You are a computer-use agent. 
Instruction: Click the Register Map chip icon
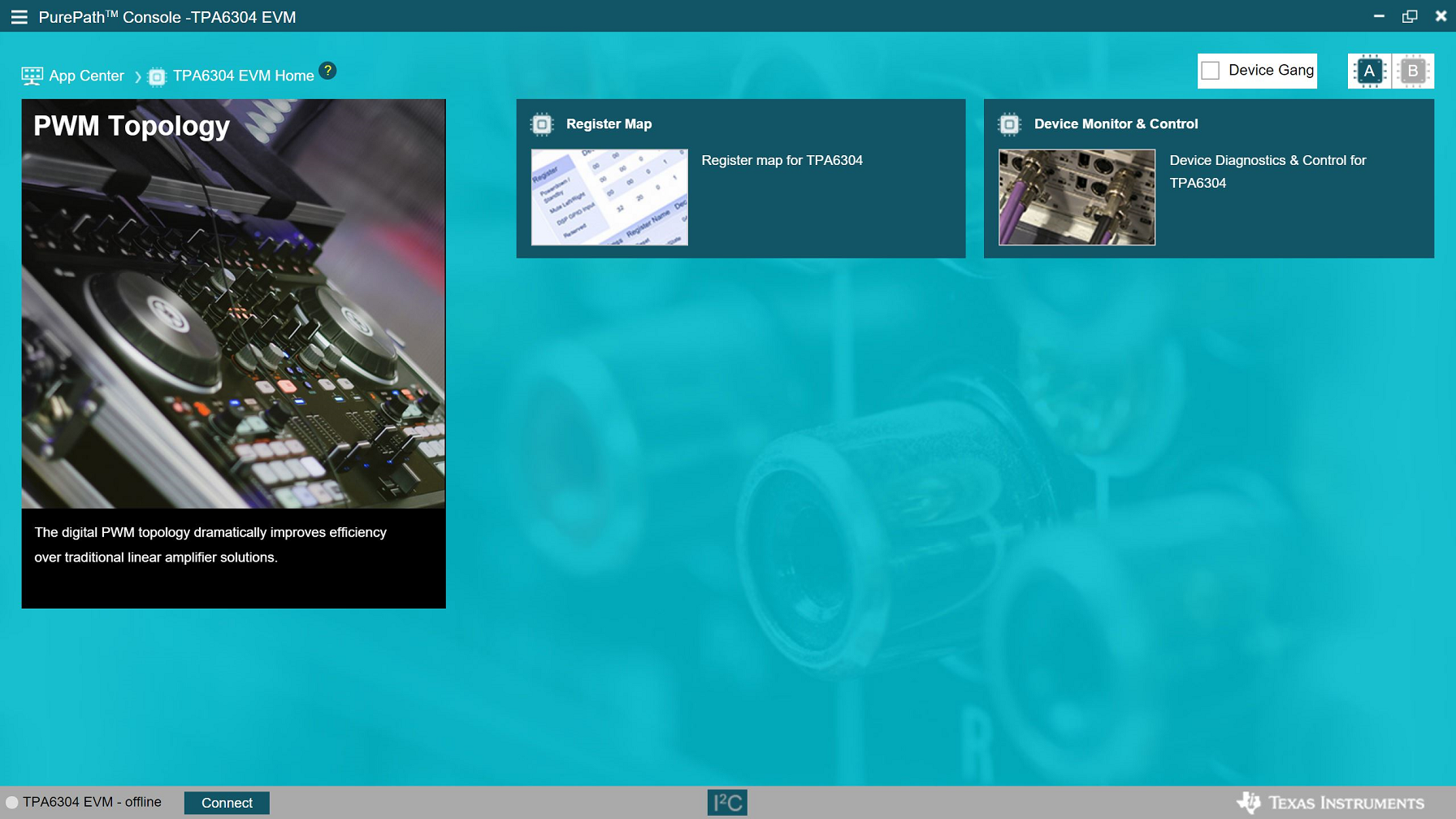(x=542, y=124)
